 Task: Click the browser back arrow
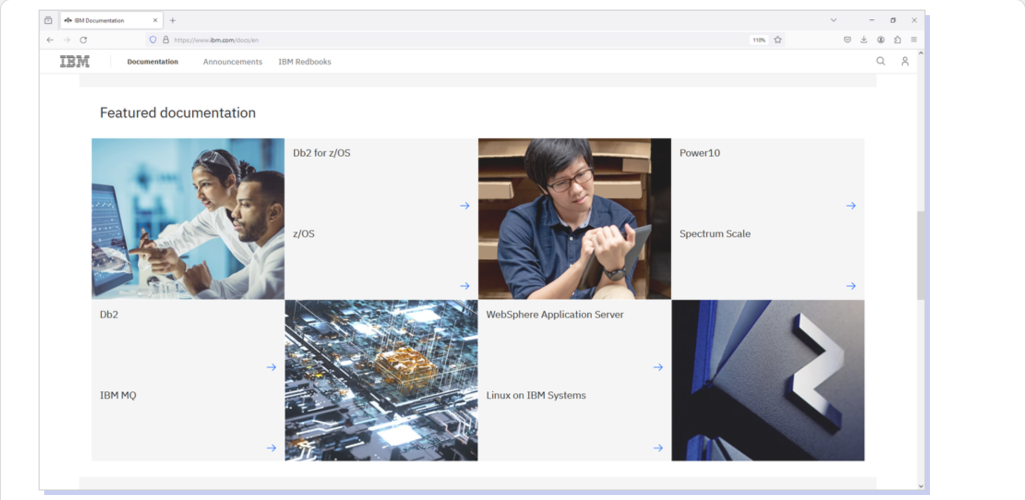click(50, 40)
